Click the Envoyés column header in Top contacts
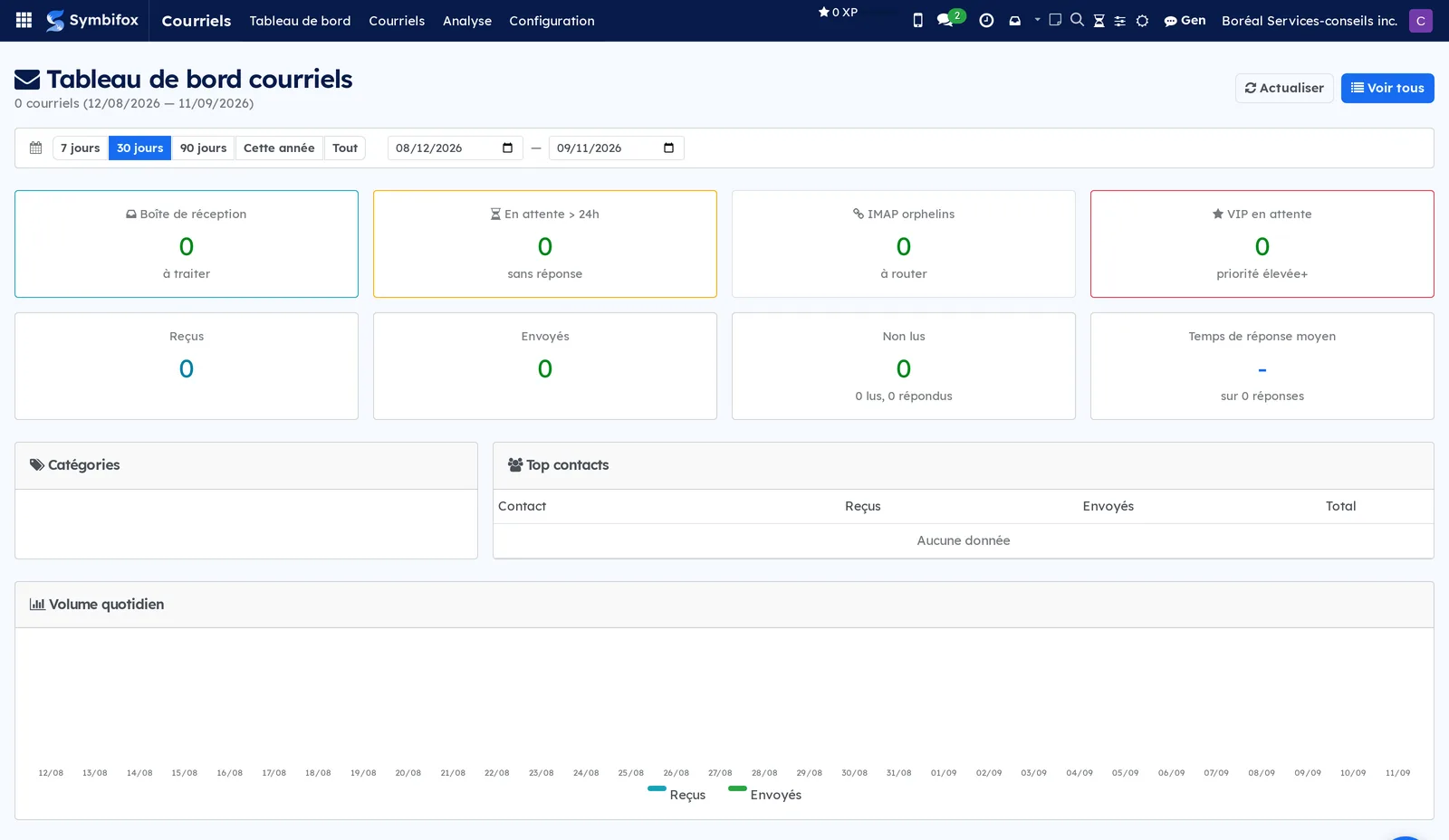The image size is (1449, 840). pyautogui.click(x=1108, y=506)
